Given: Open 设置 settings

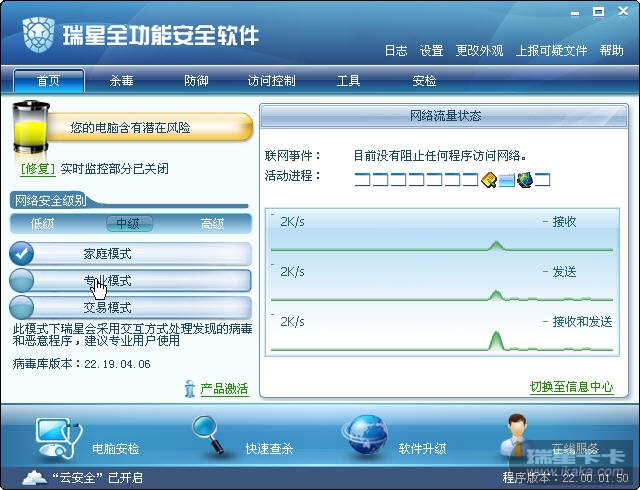Looking at the screenshot, I should (431, 51).
